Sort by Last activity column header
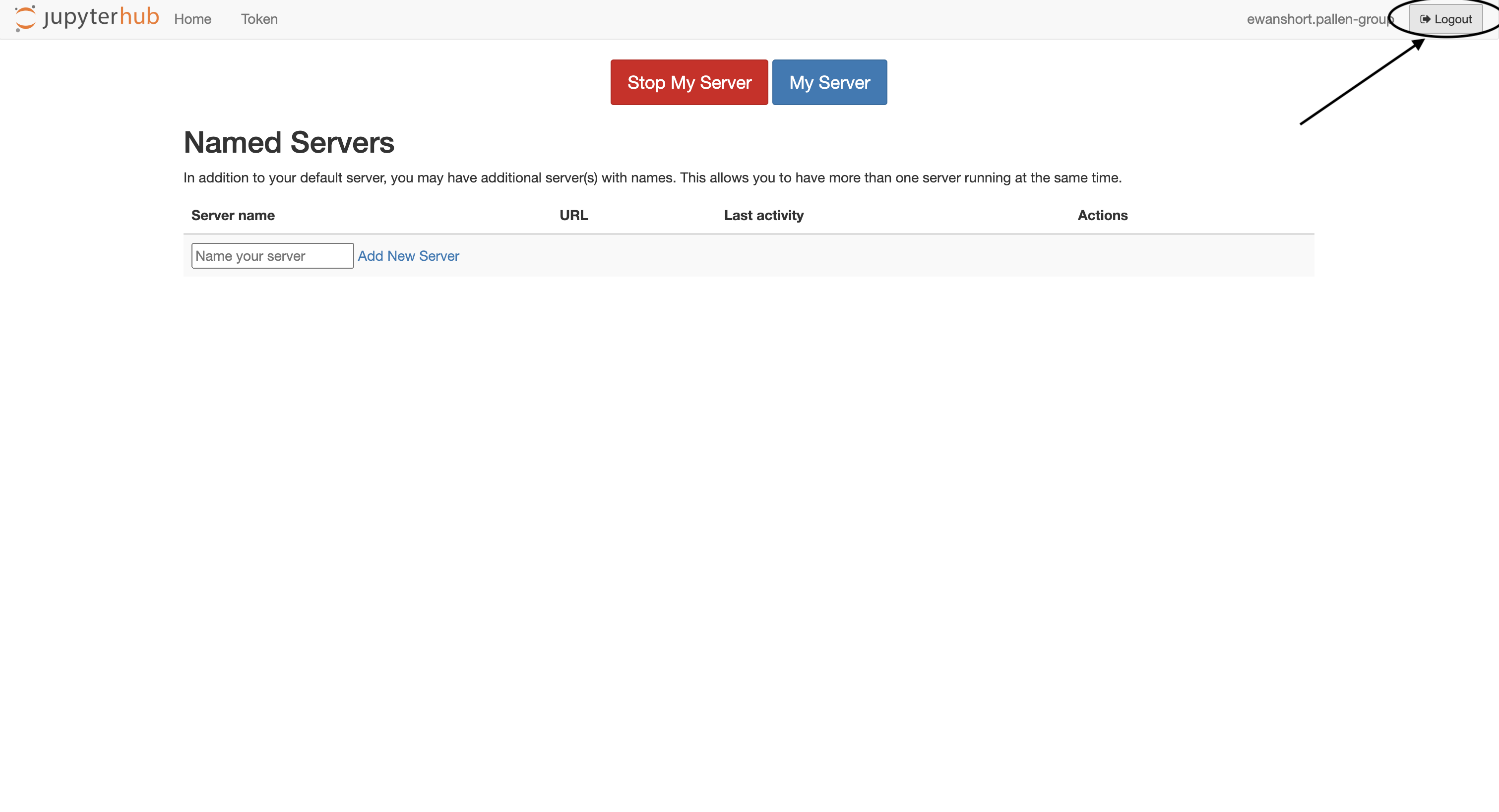The height and width of the screenshot is (812, 1499). [763, 215]
